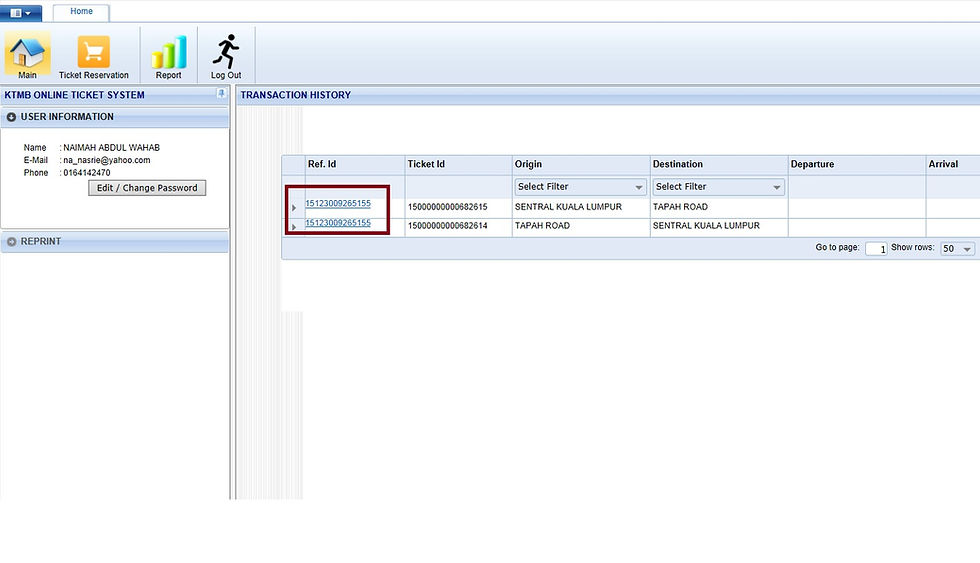This screenshot has height=563, width=980.
Task: Open Ref. Id link for ticket 15000000000682614
Action: (x=338, y=222)
